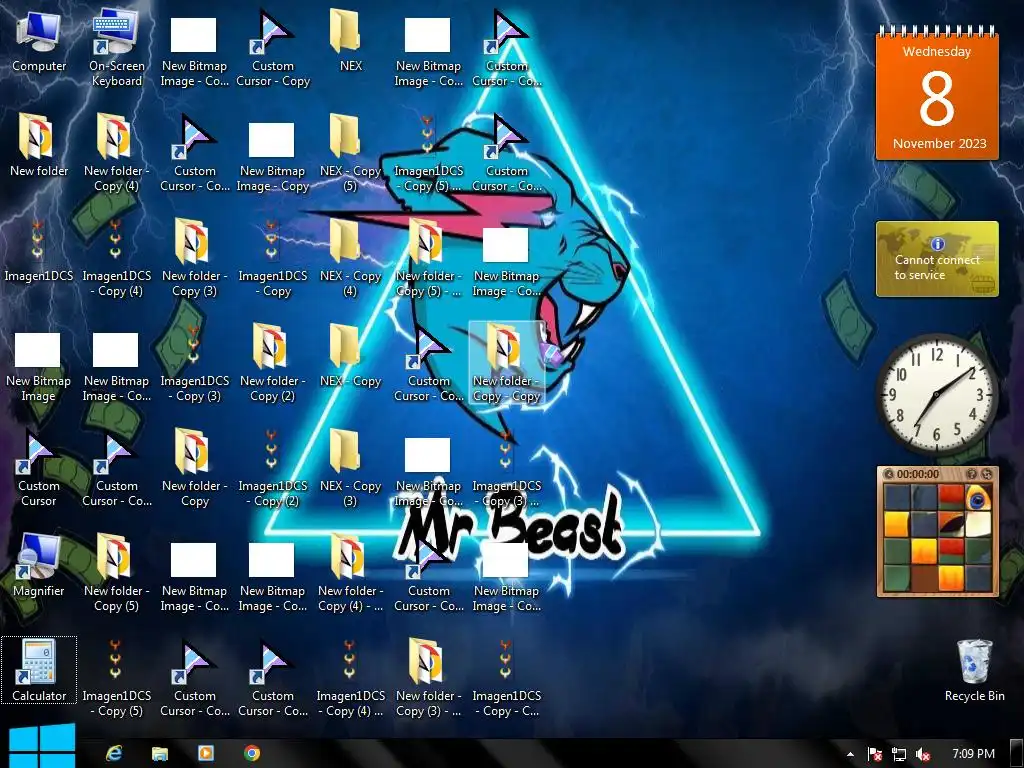Select the plain Imagen1DCS icon
Image resolution: width=1024 pixels, height=768 pixels.
click(39, 251)
